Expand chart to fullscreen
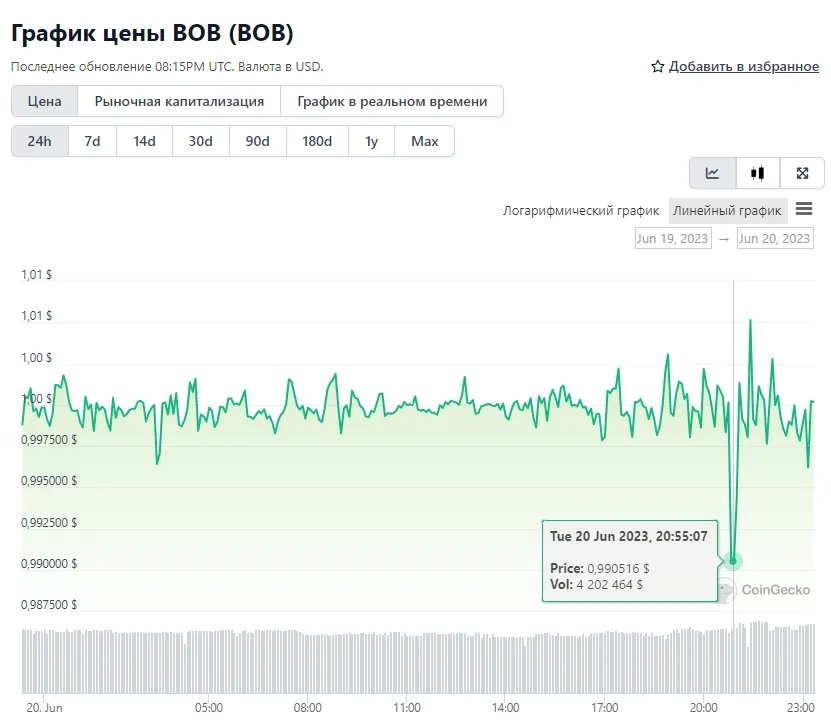 802,172
